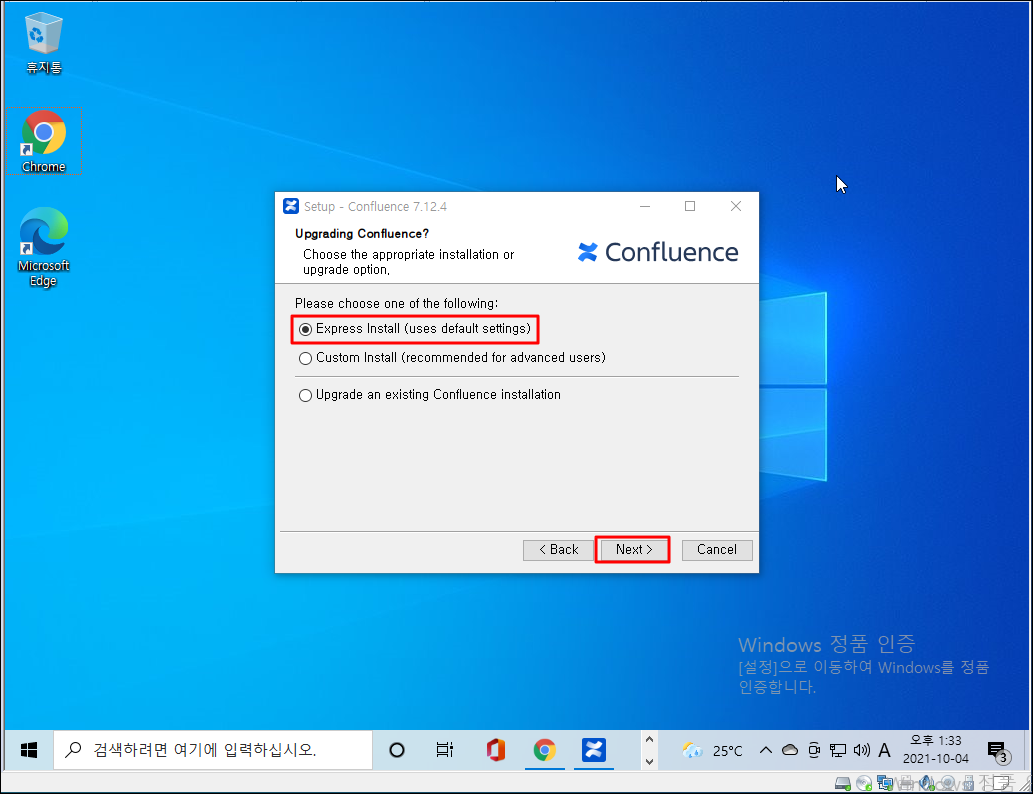Select the Microsoft Edge desktop shortcut
Viewport: 1033px width, 794px height.
click(43, 248)
